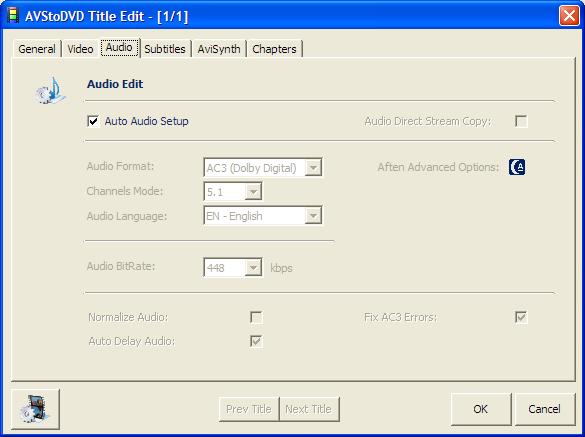This screenshot has width=585, height=437.
Task: Click the AVStoDVD title bar app icon
Action: [13, 16]
